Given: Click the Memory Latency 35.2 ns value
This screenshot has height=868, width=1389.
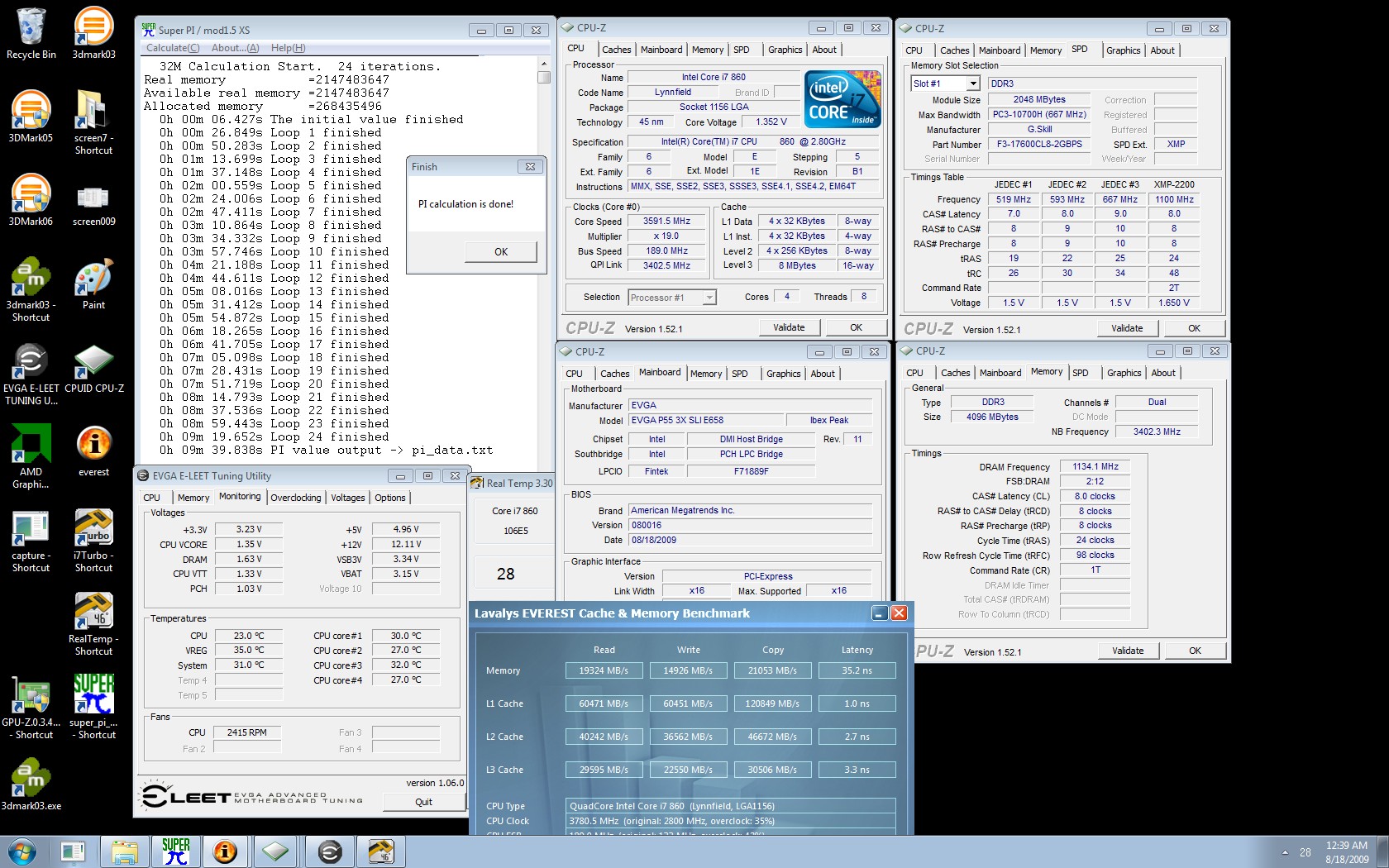Looking at the screenshot, I should 857,670.
